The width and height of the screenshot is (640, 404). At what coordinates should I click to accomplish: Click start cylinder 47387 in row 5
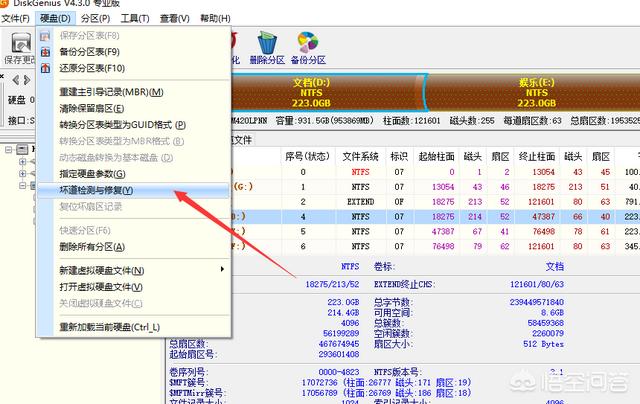pyautogui.click(x=443, y=232)
